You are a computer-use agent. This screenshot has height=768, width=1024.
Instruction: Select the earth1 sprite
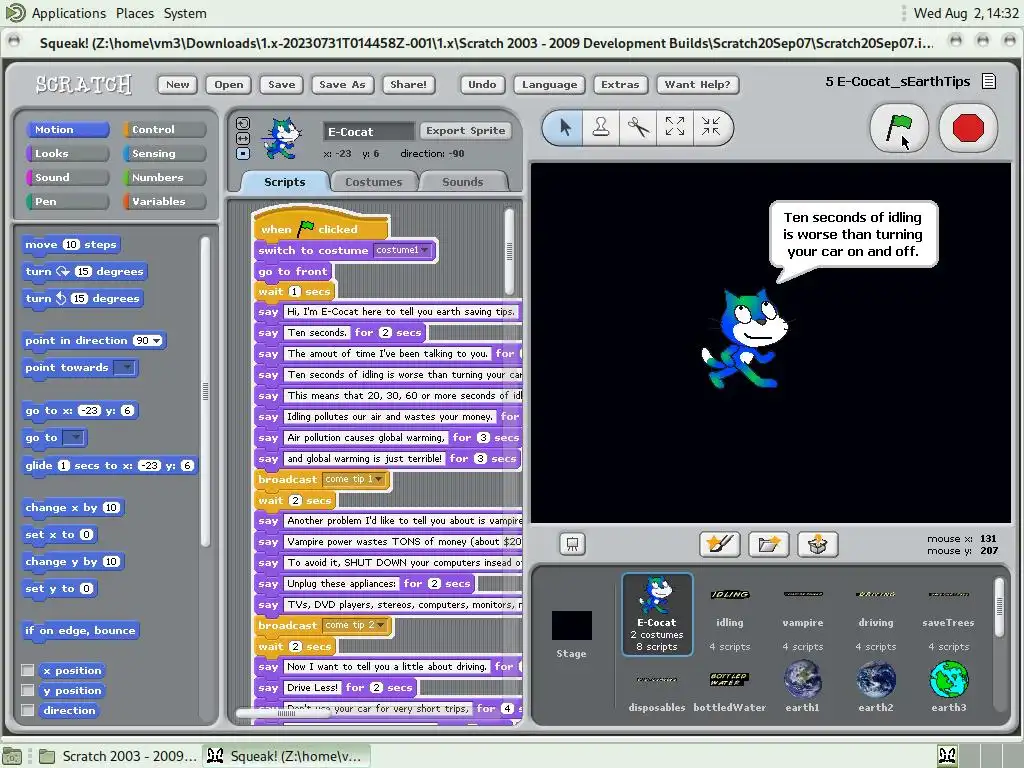tap(803, 688)
